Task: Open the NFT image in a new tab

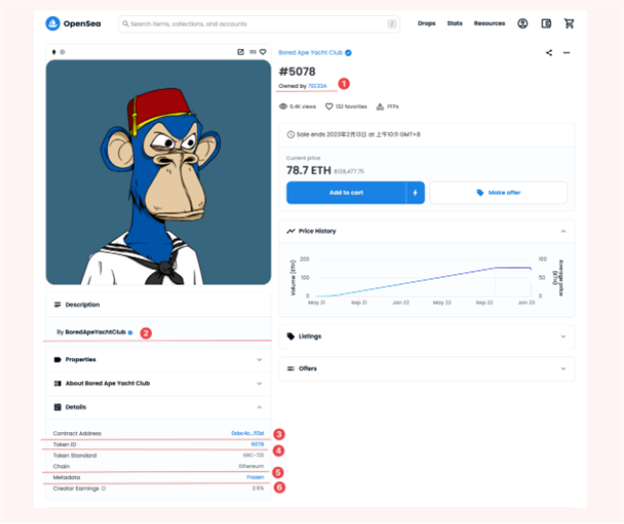Action: (240, 52)
